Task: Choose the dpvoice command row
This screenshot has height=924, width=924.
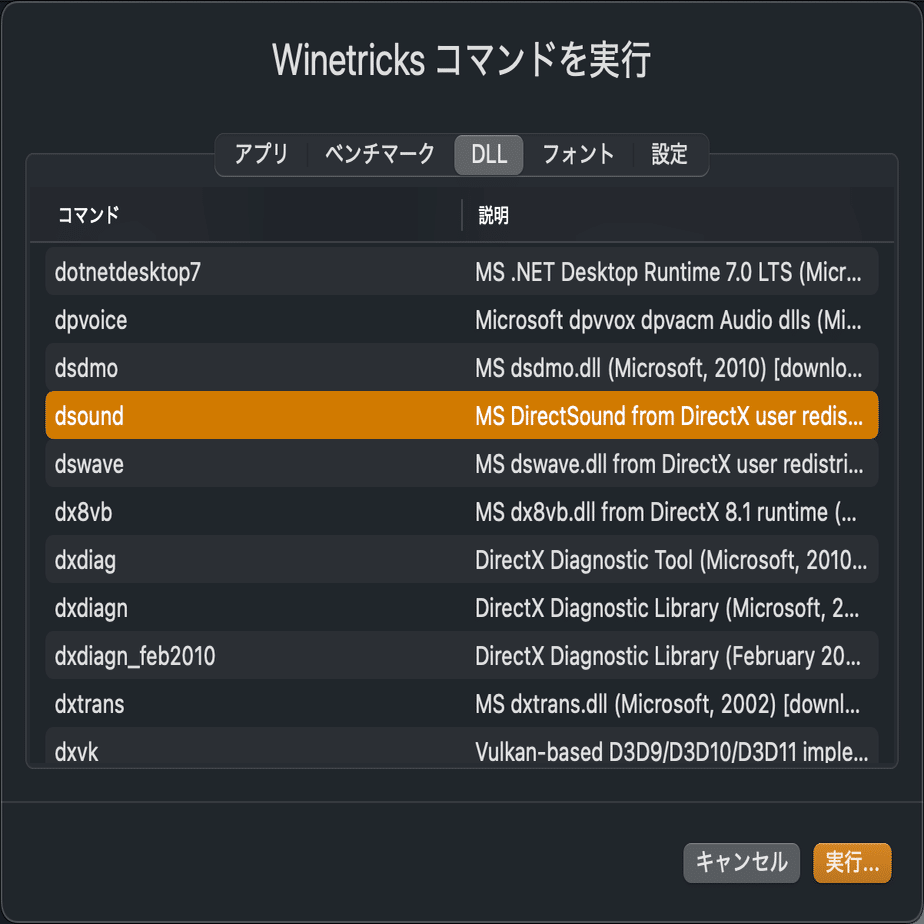Action: pyautogui.click(x=461, y=320)
